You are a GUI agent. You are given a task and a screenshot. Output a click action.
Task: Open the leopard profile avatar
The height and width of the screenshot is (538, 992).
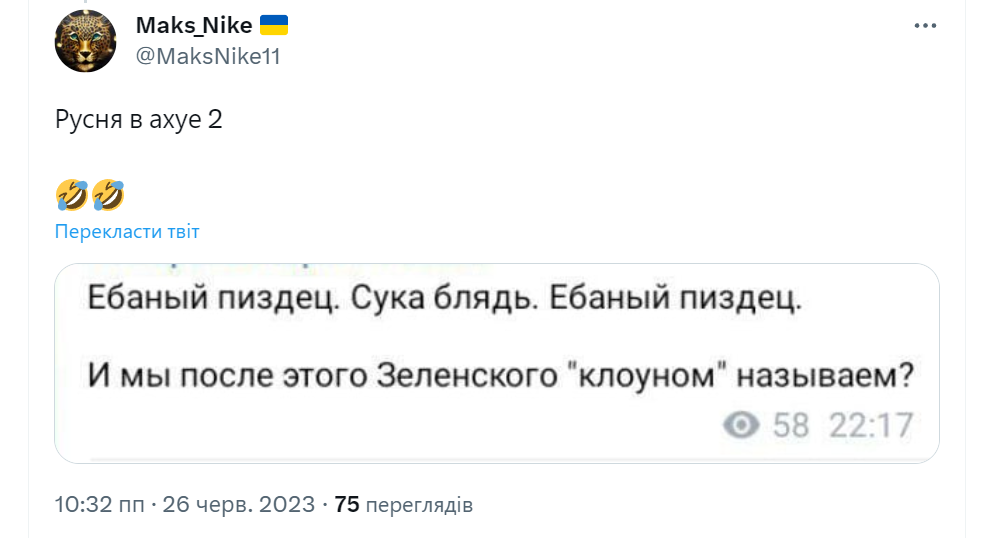(x=85, y=41)
